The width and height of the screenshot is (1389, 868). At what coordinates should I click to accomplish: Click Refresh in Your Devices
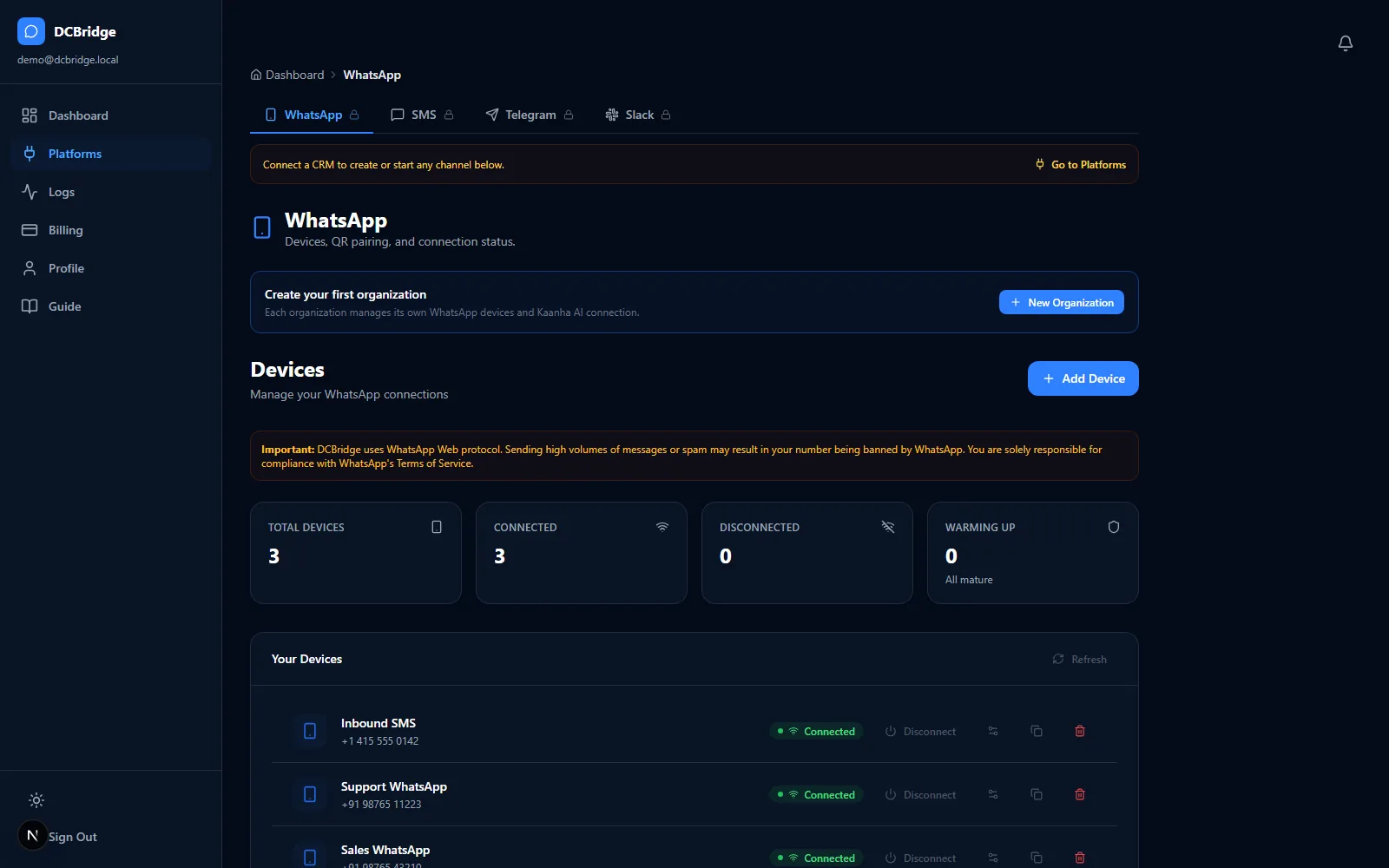click(x=1079, y=659)
